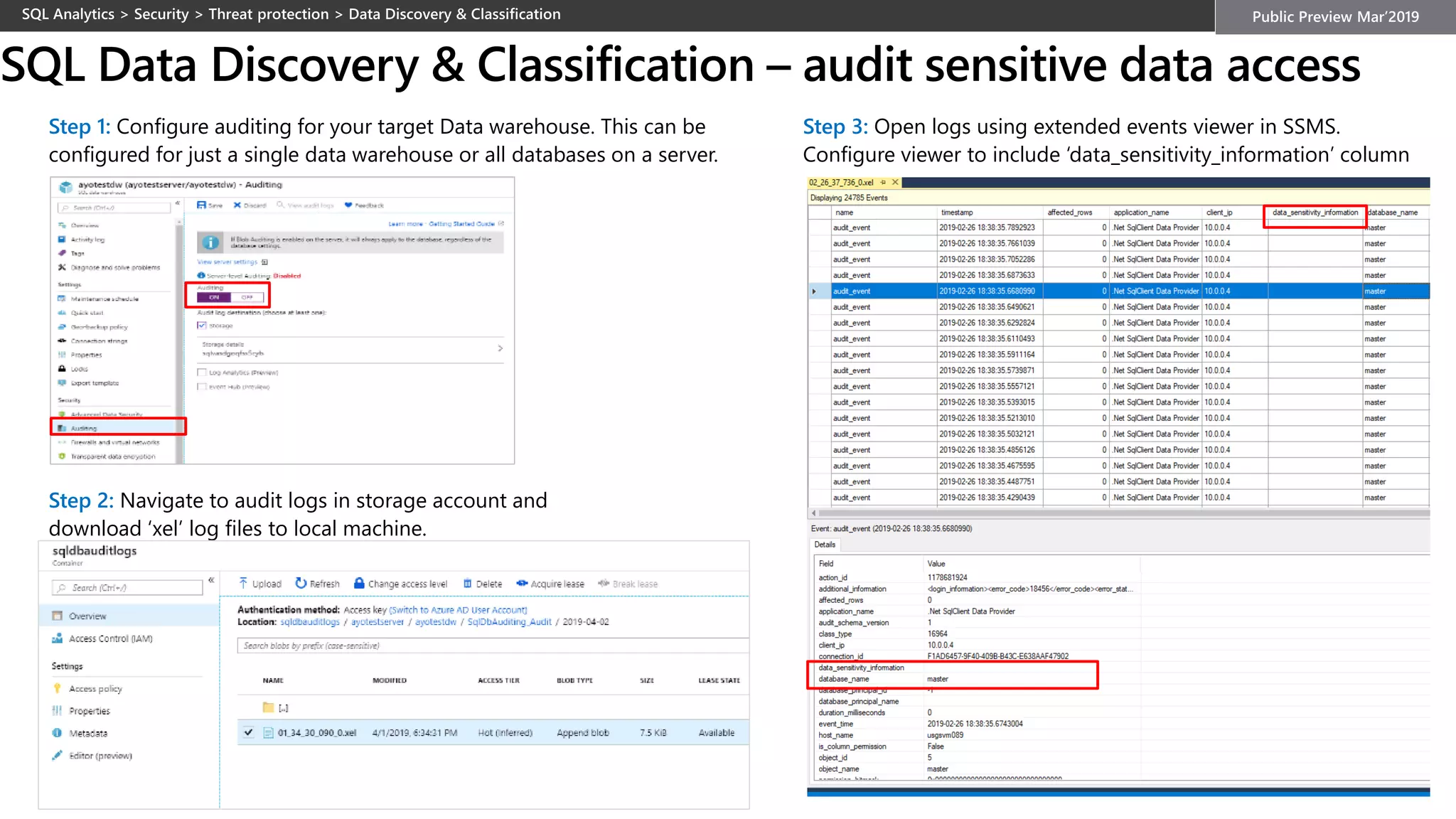Click row indicator arrow of selected audit_event
The width and height of the screenshot is (1456, 819).
[x=815, y=291]
